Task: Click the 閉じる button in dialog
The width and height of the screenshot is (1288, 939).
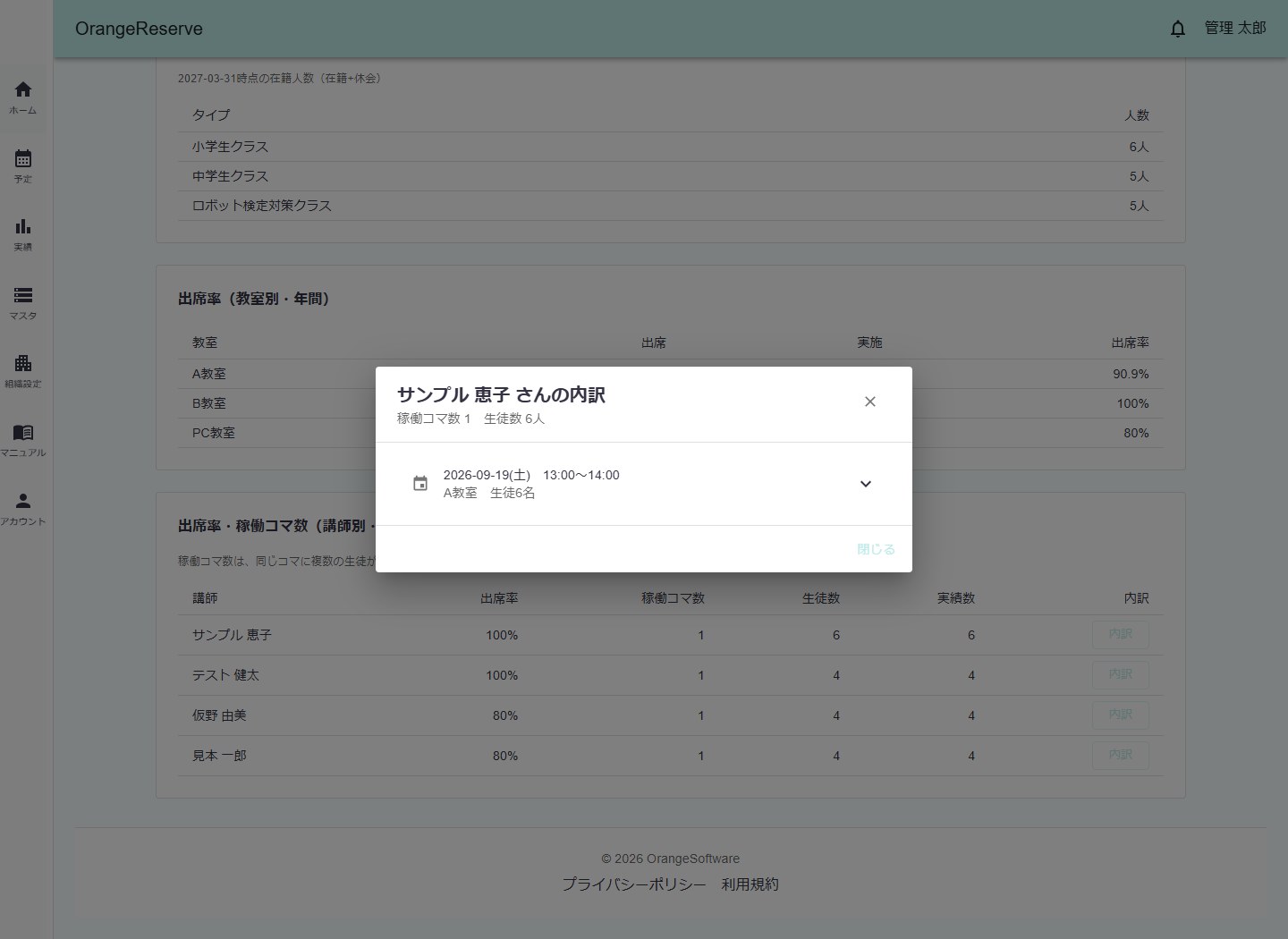Action: point(876,549)
